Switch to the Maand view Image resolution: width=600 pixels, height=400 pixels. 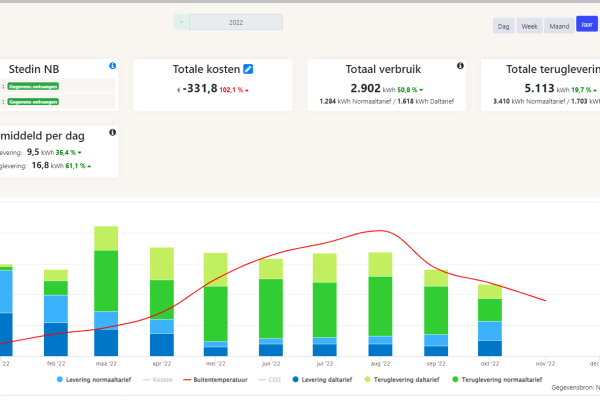(560, 26)
